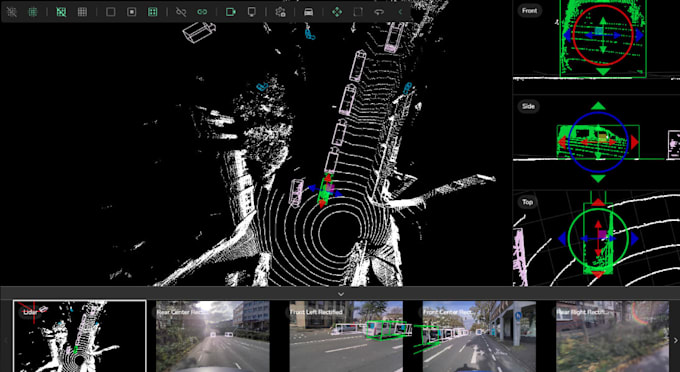Click the green down arrow at bottom of Front view
680x372 pixels.
click(603, 71)
